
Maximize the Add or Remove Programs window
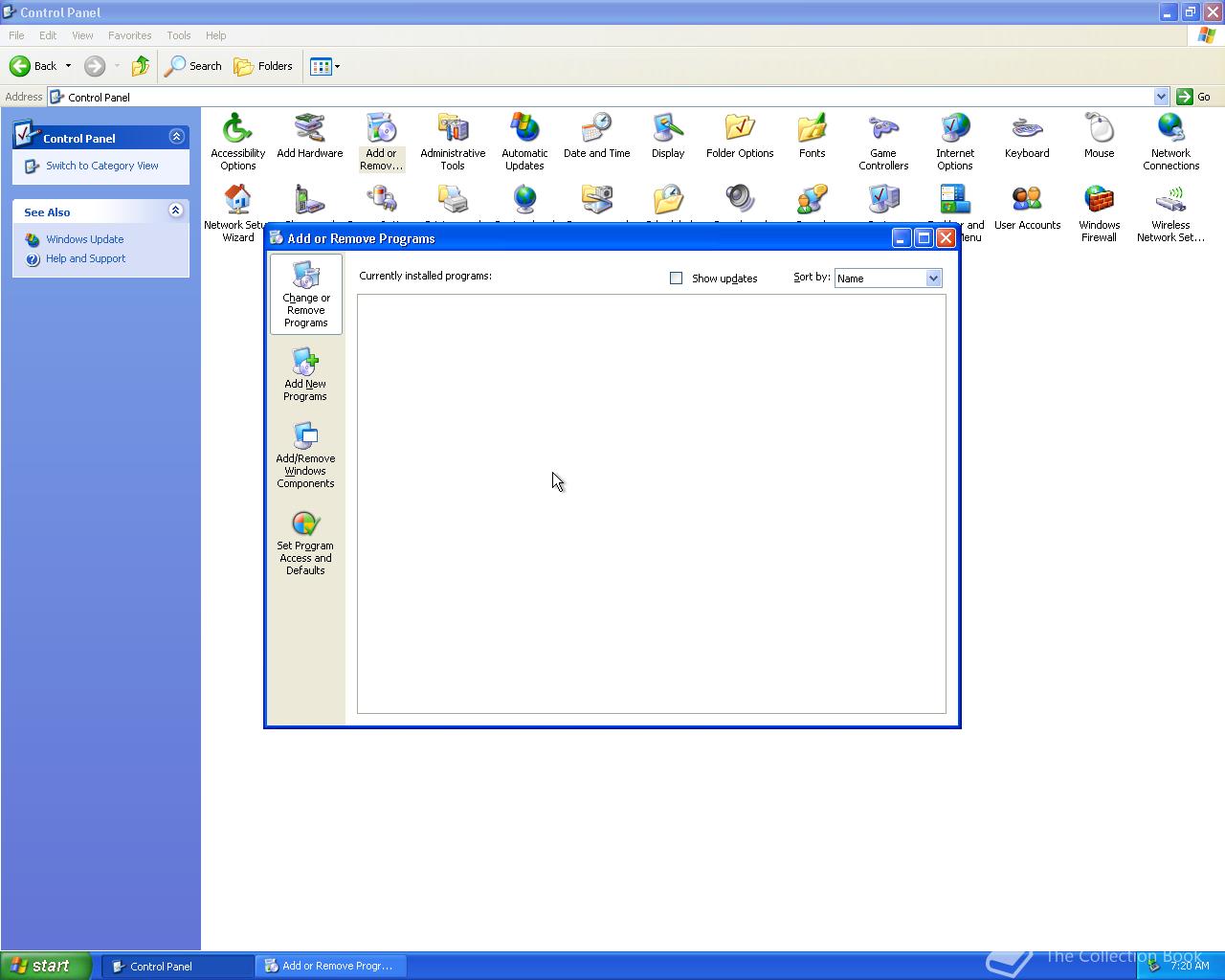pyautogui.click(x=924, y=238)
